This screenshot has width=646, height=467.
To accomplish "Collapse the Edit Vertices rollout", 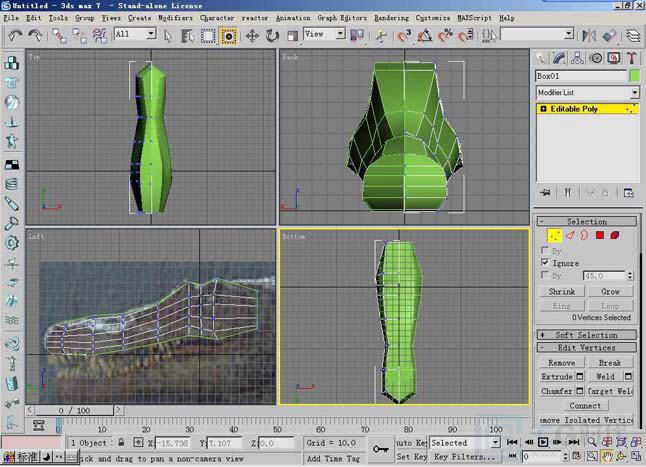I will 587,348.
